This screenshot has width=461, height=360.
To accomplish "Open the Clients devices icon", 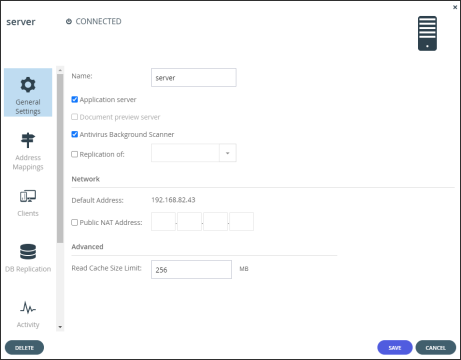I will 28,196.
